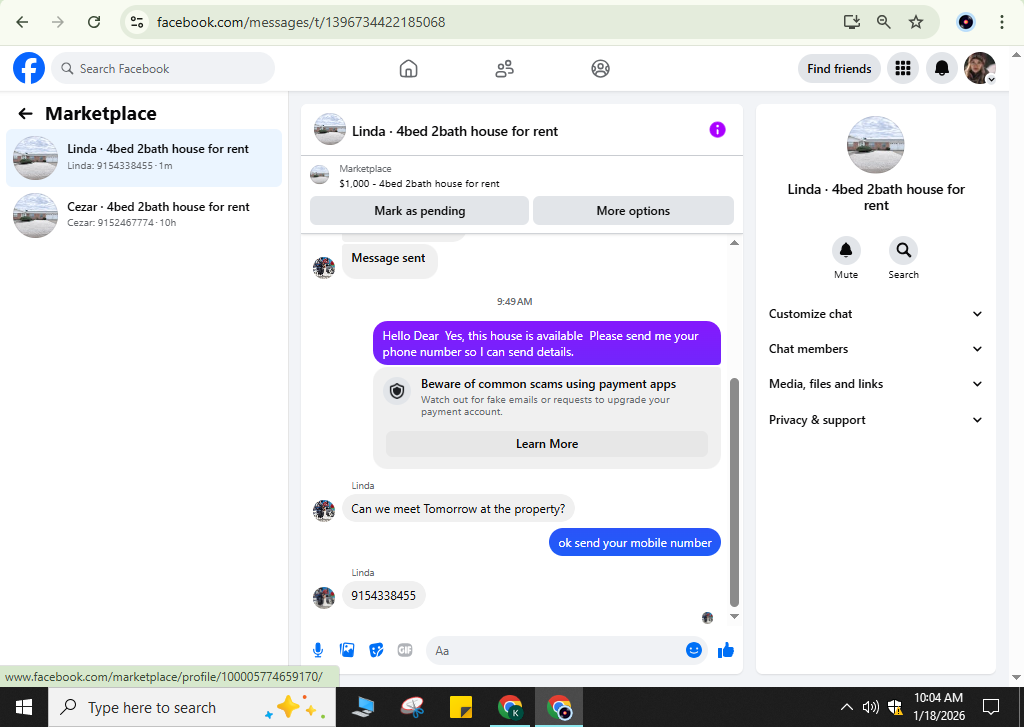Screen dimensions: 1024x727
Task: Click 'ok send your mobile number' message
Action: 635,543
